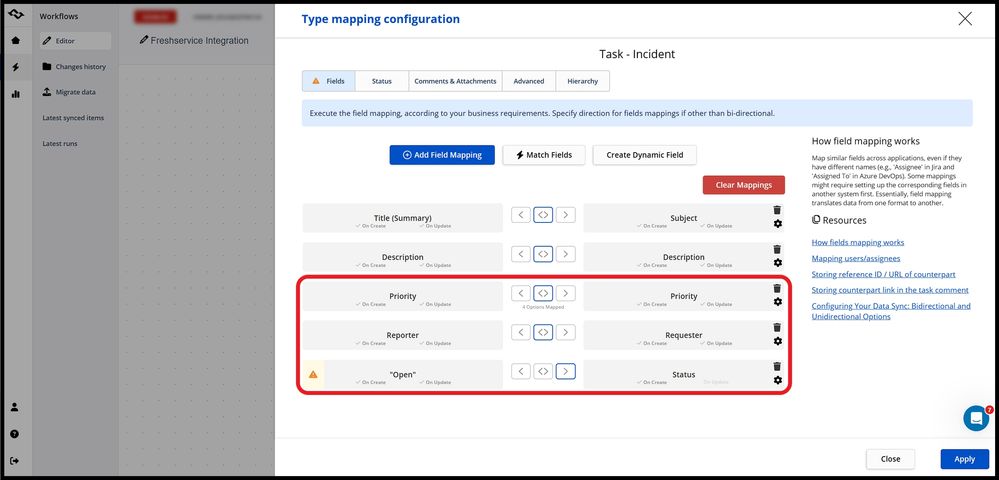Image resolution: width=999 pixels, height=480 pixels.
Task: Delete the Priority field mapping
Action: [x=777, y=288]
